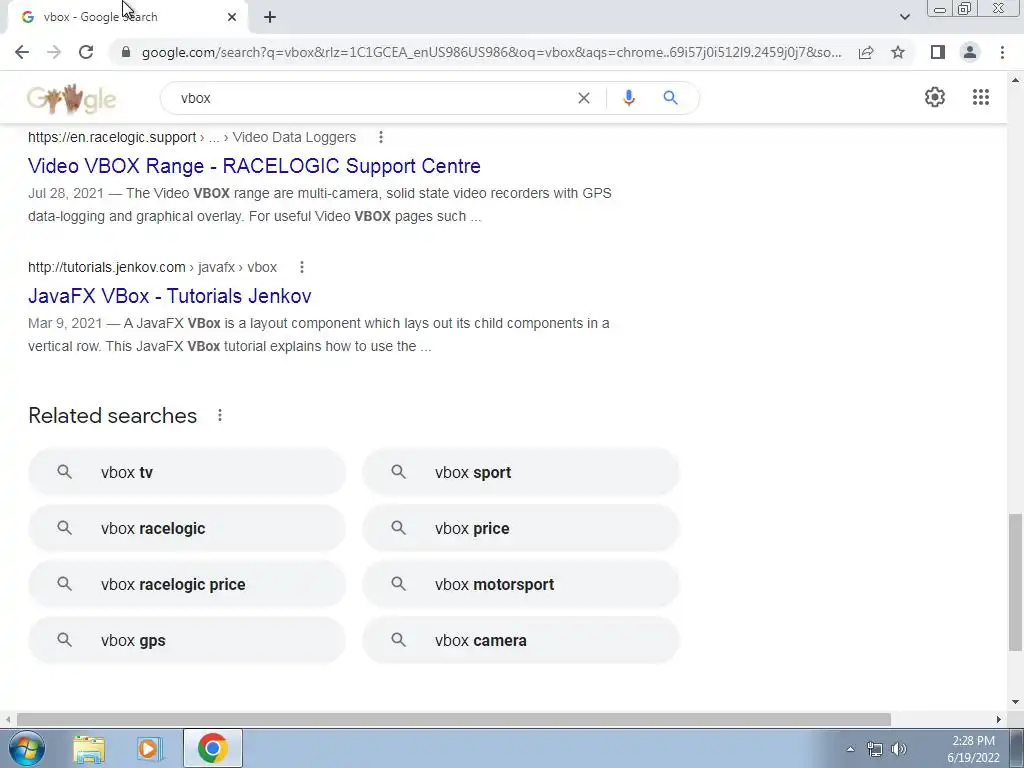Click the address bar URL
The image size is (1024, 768).
click(x=491, y=52)
